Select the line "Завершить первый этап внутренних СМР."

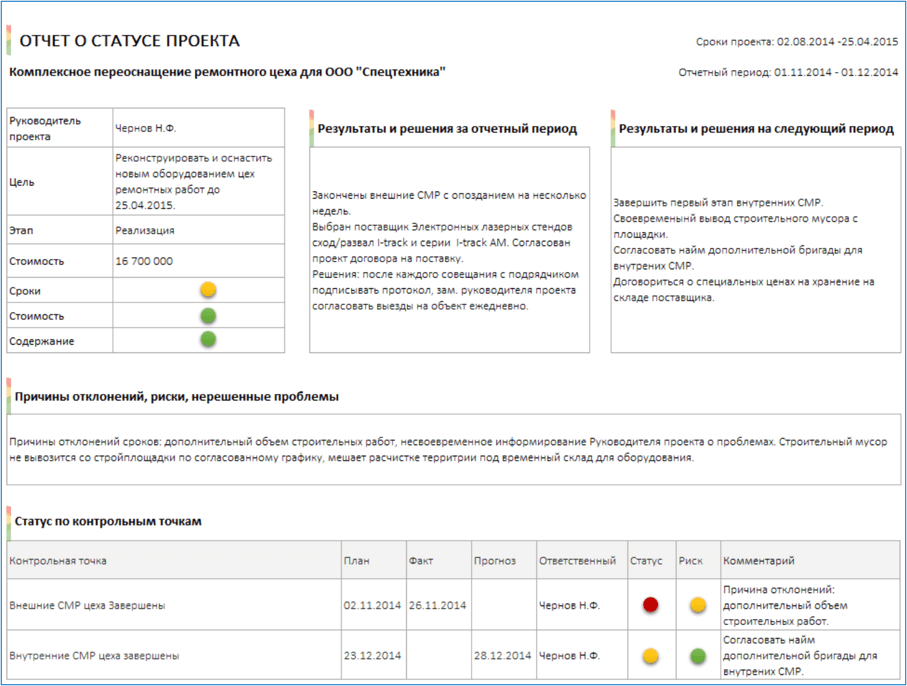pos(718,202)
